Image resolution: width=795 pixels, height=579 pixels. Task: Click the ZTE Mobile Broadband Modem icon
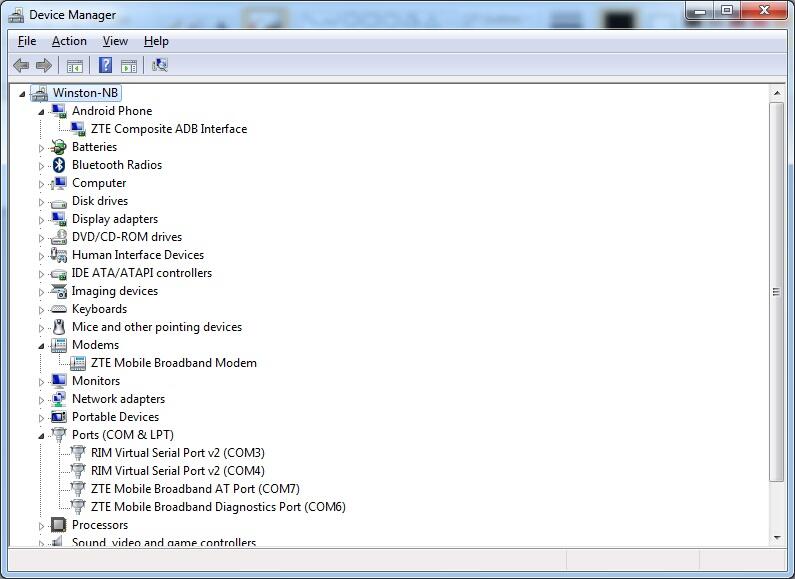(x=78, y=363)
